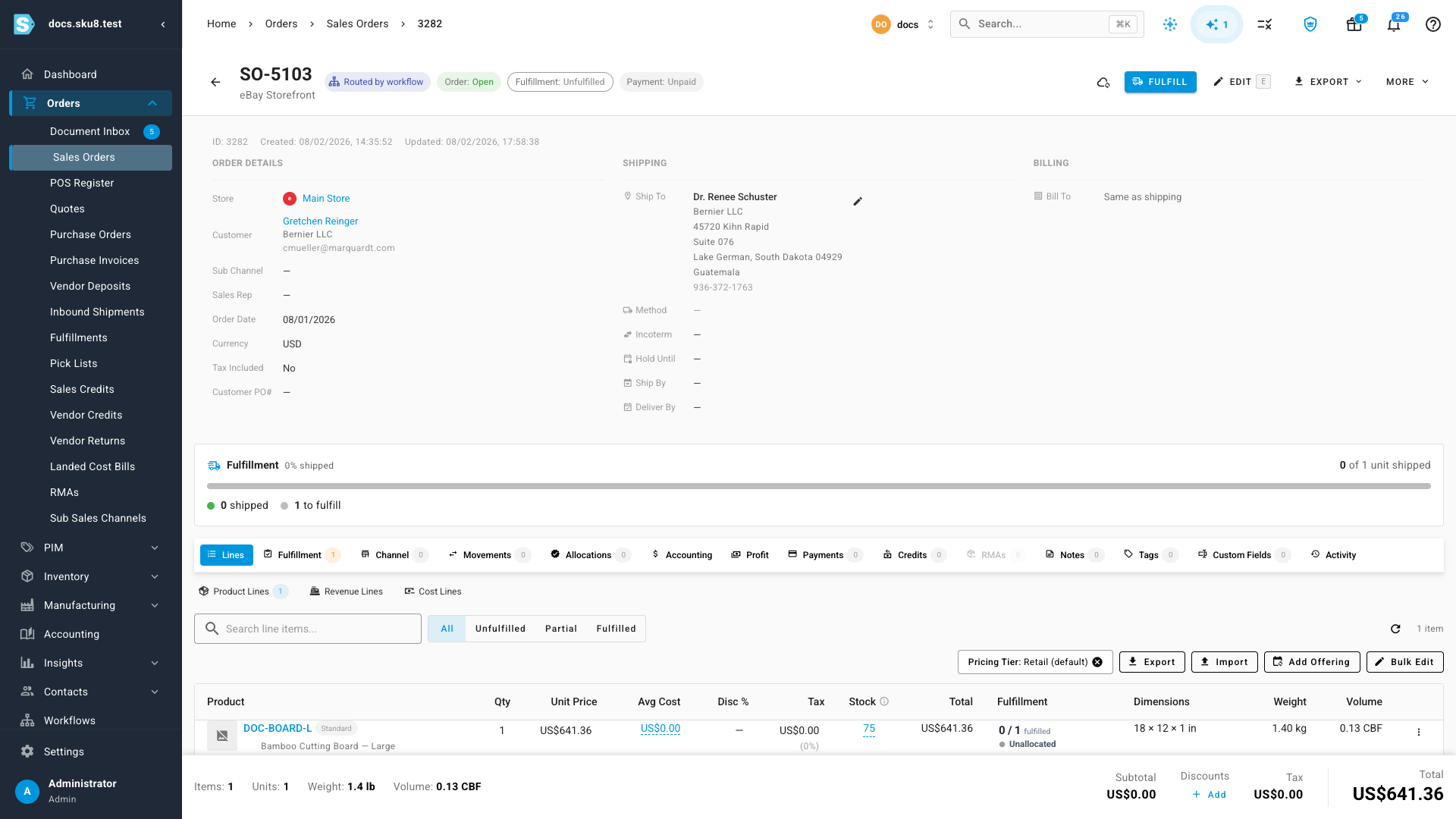Open Accounting in the sidebar

[x=91, y=634]
